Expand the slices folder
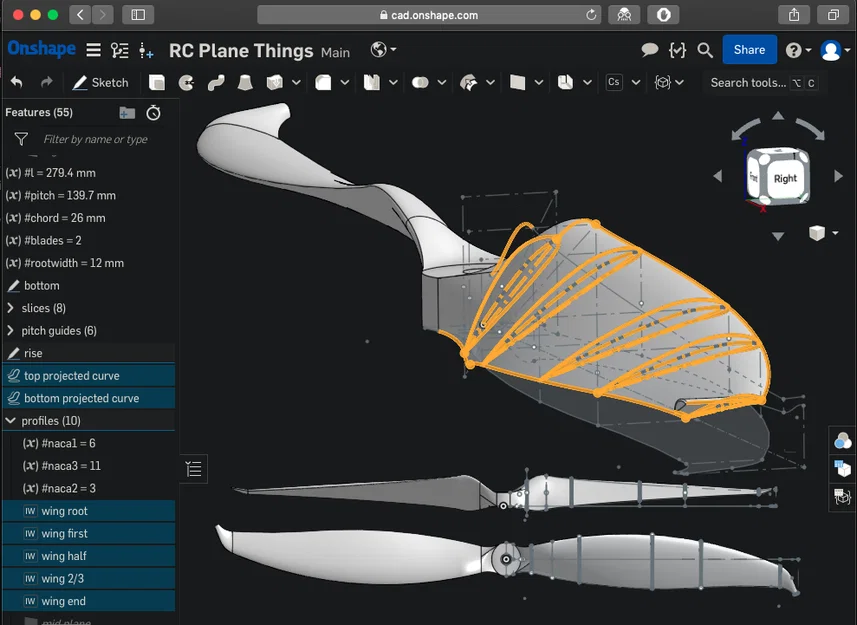857x625 pixels. click(x=9, y=307)
